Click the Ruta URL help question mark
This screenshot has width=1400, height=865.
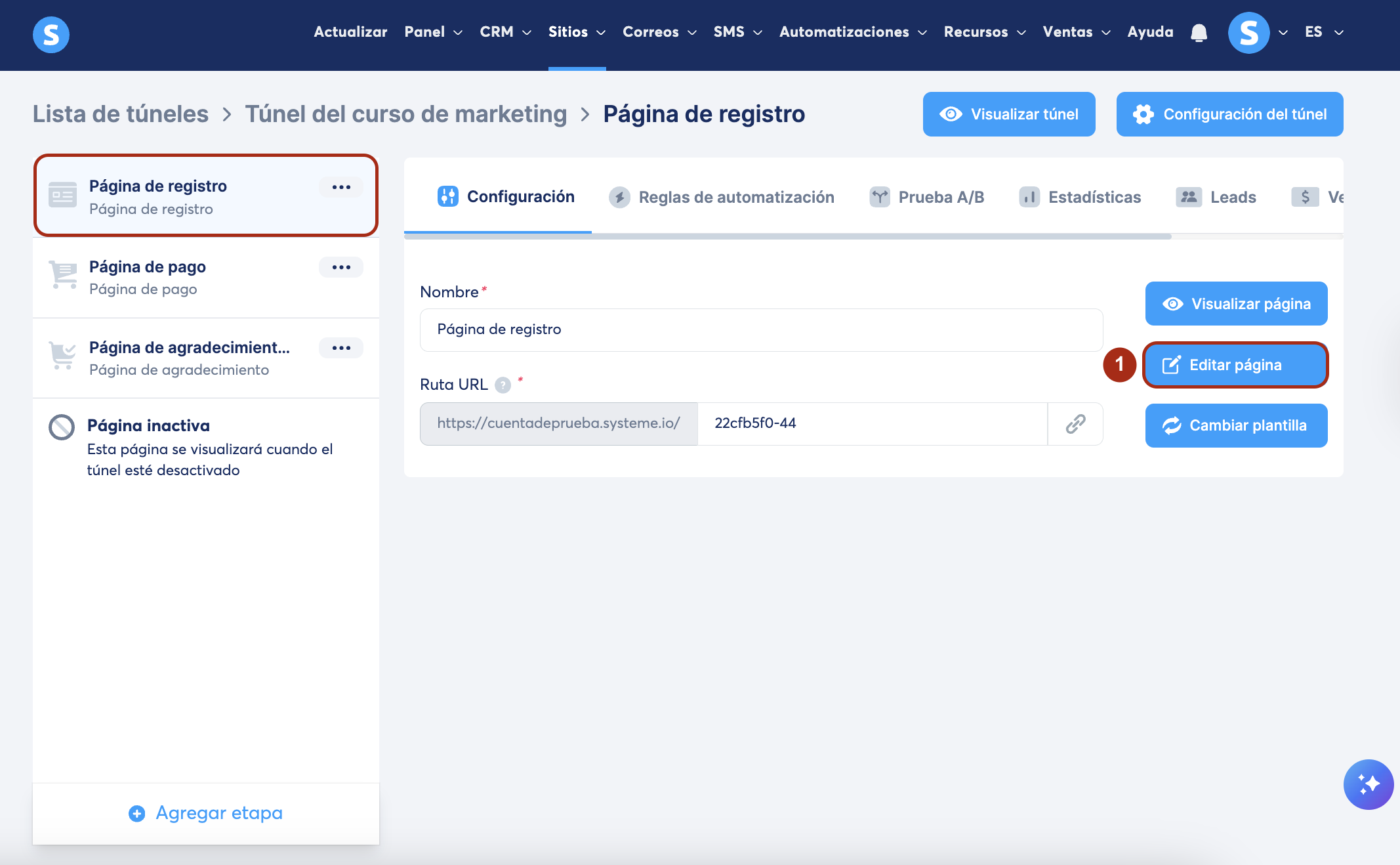click(503, 385)
